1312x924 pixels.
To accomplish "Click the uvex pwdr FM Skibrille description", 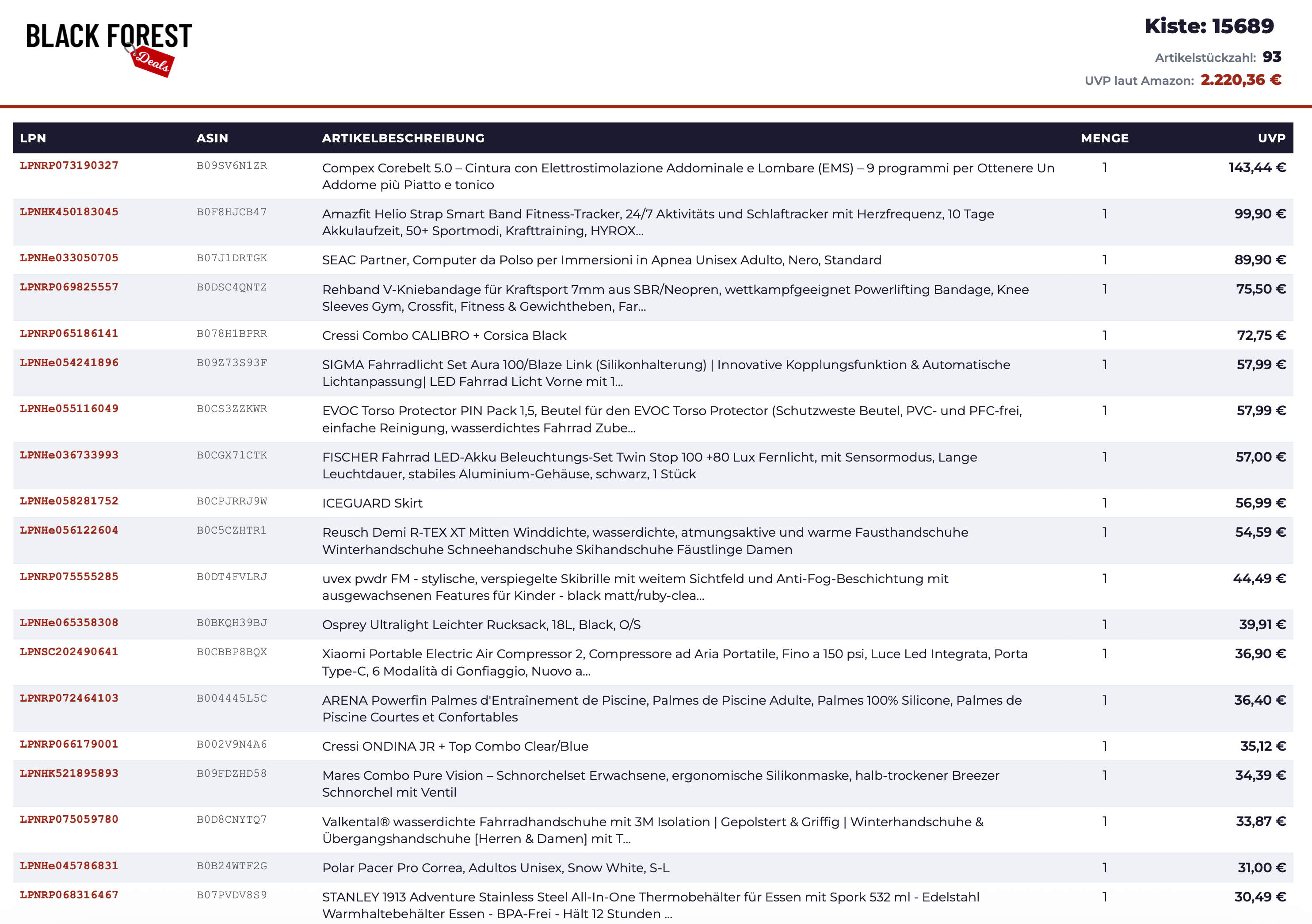I will tap(635, 587).
